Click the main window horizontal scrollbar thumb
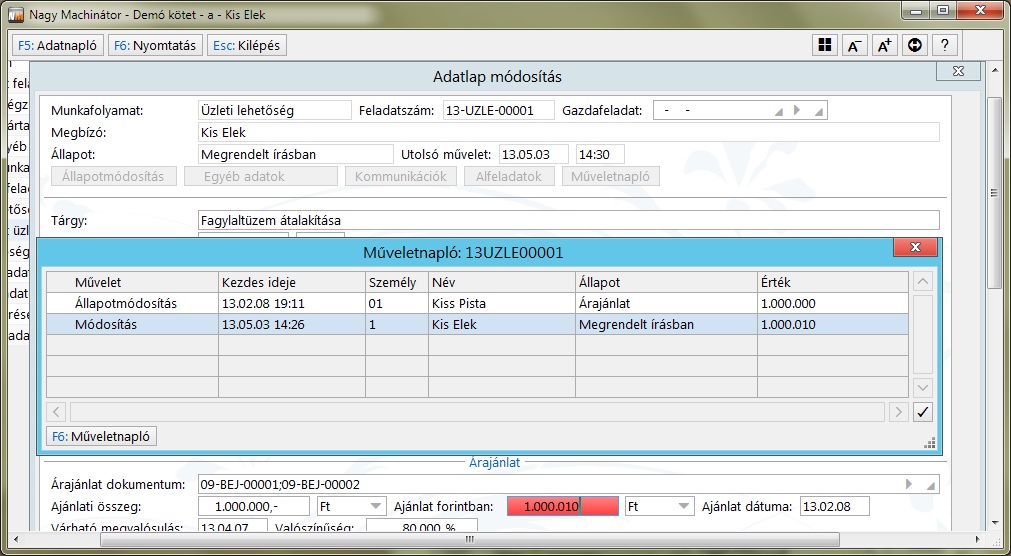 pyautogui.click(x=469, y=539)
